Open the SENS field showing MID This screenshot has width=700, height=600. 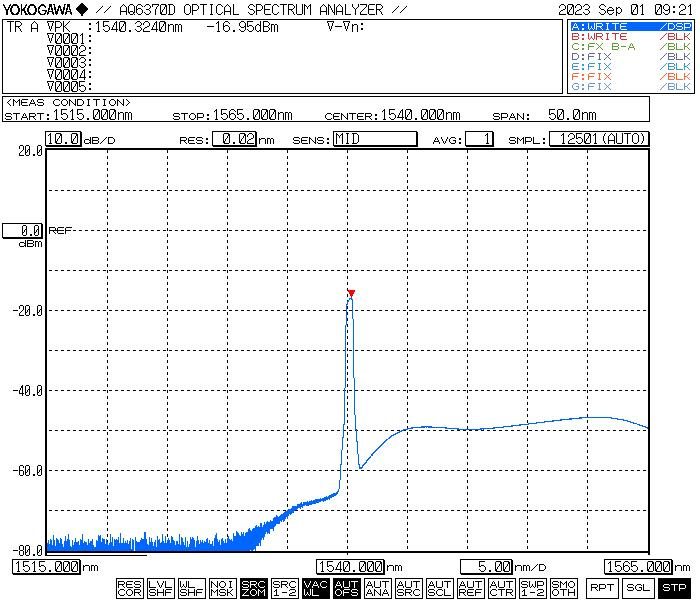click(x=374, y=139)
